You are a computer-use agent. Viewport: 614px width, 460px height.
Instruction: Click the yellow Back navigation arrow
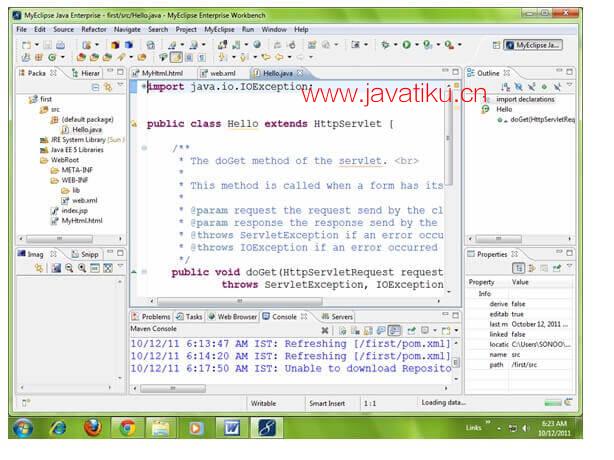click(279, 57)
